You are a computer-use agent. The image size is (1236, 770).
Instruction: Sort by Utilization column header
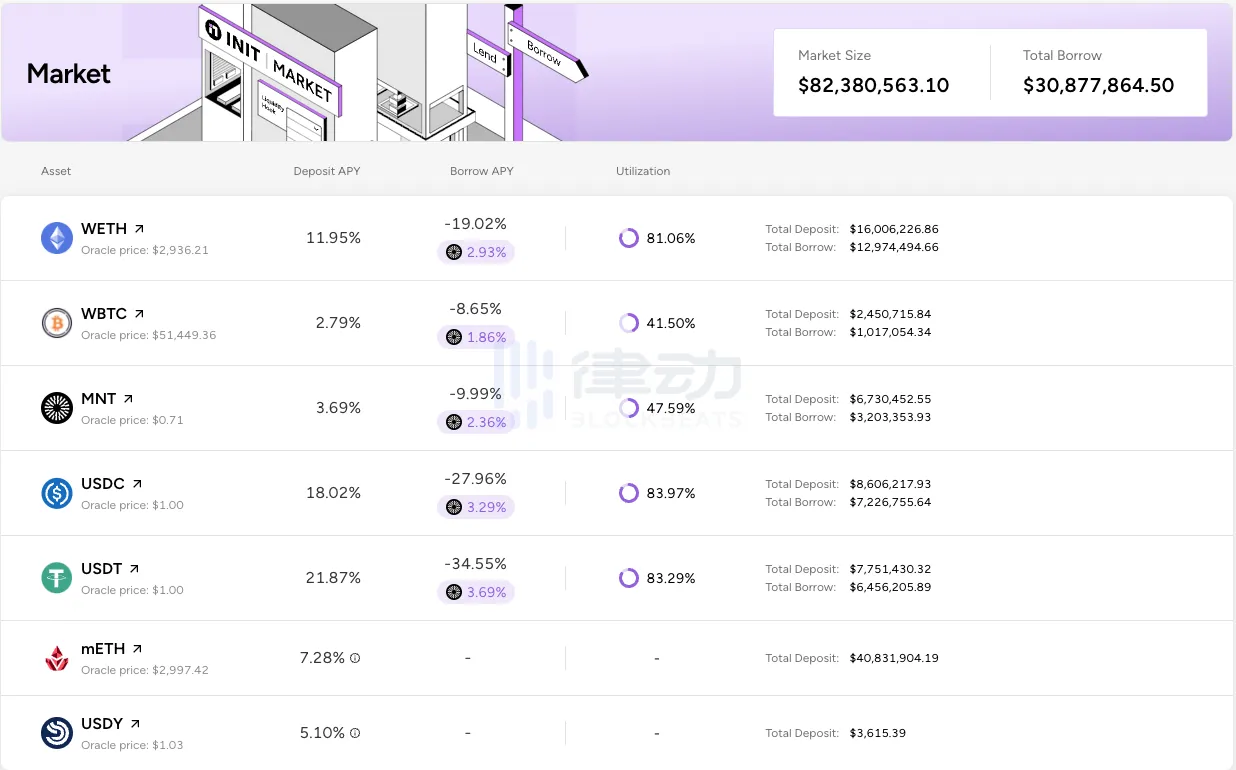[643, 171]
